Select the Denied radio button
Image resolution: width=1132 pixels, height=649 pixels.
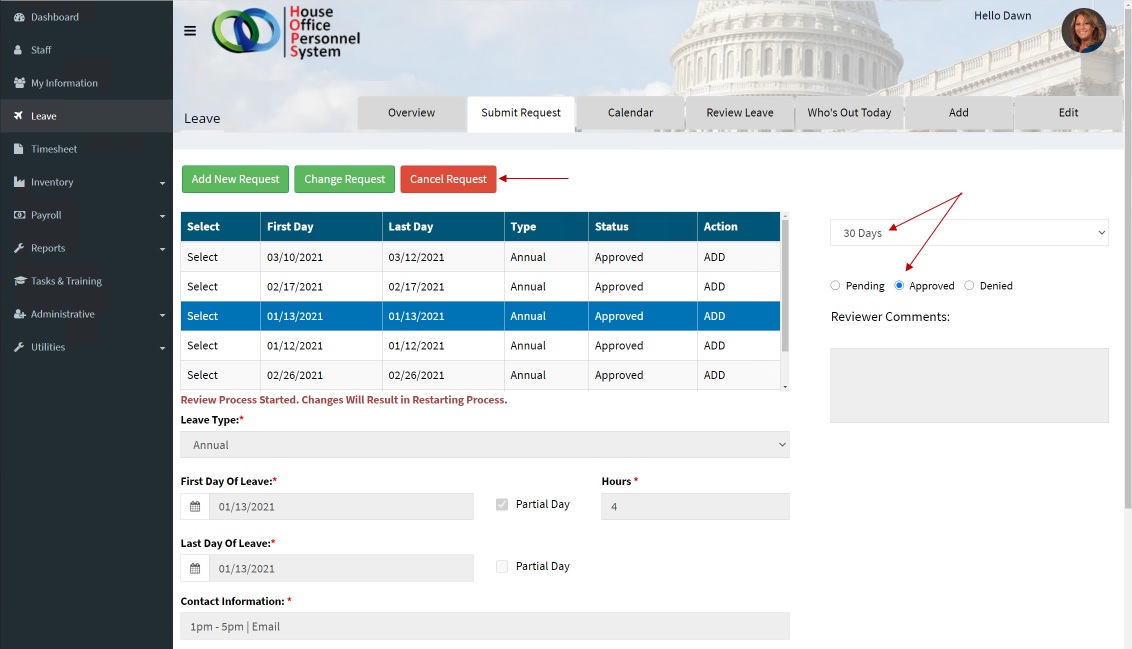coord(969,286)
